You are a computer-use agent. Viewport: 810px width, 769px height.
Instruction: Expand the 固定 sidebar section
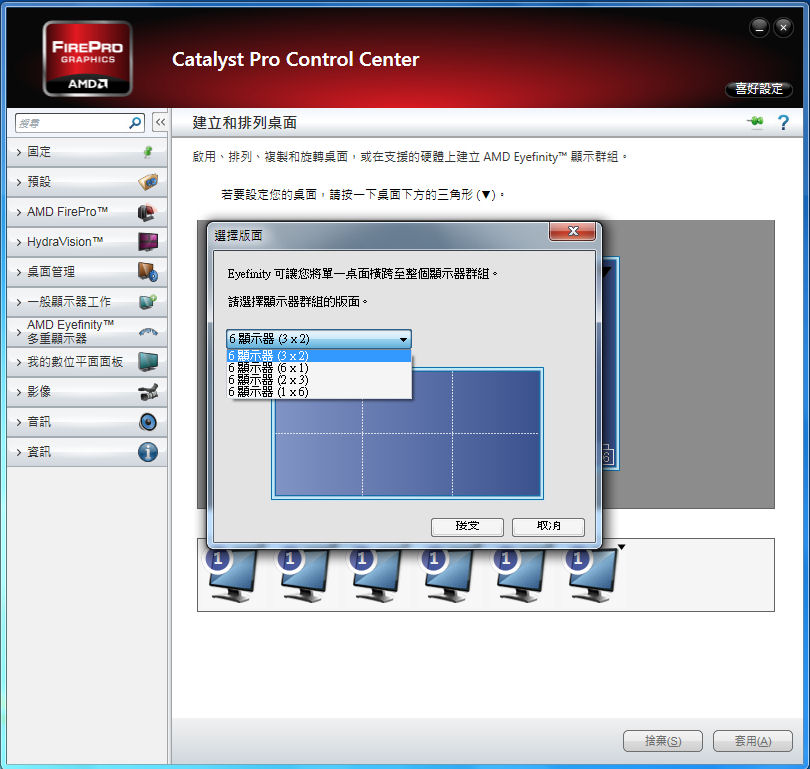point(87,152)
